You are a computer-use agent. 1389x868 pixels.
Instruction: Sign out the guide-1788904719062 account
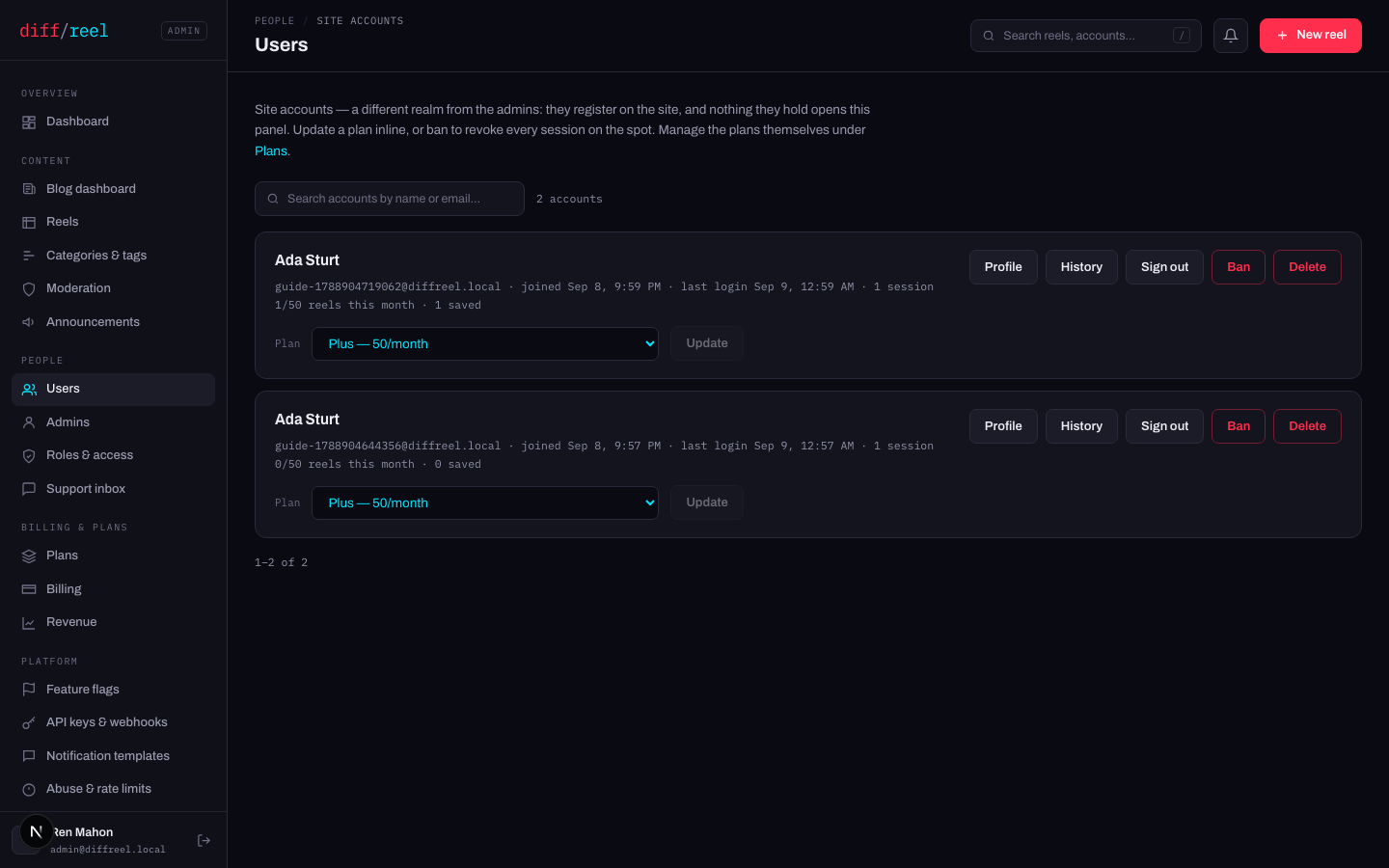pos(1164,267)
